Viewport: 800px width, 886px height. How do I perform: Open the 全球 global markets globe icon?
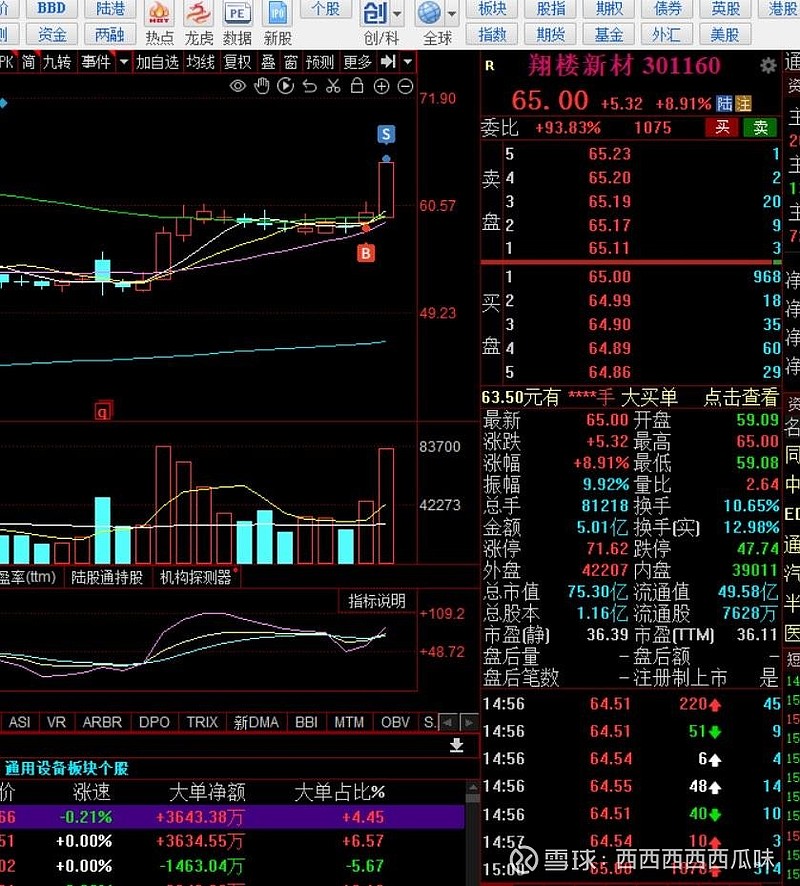(429, 14)
